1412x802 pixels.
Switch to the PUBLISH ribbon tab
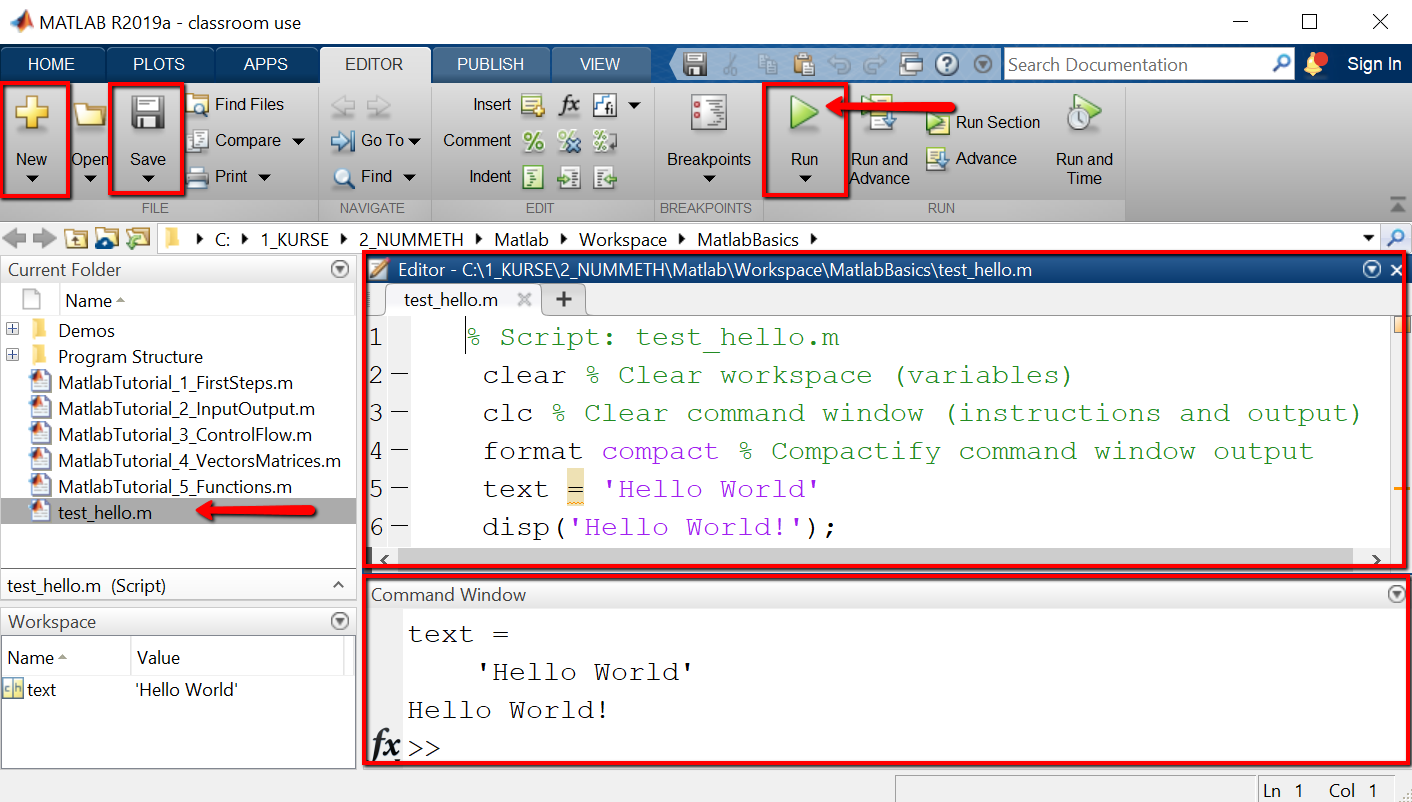(x=491, y=63)
